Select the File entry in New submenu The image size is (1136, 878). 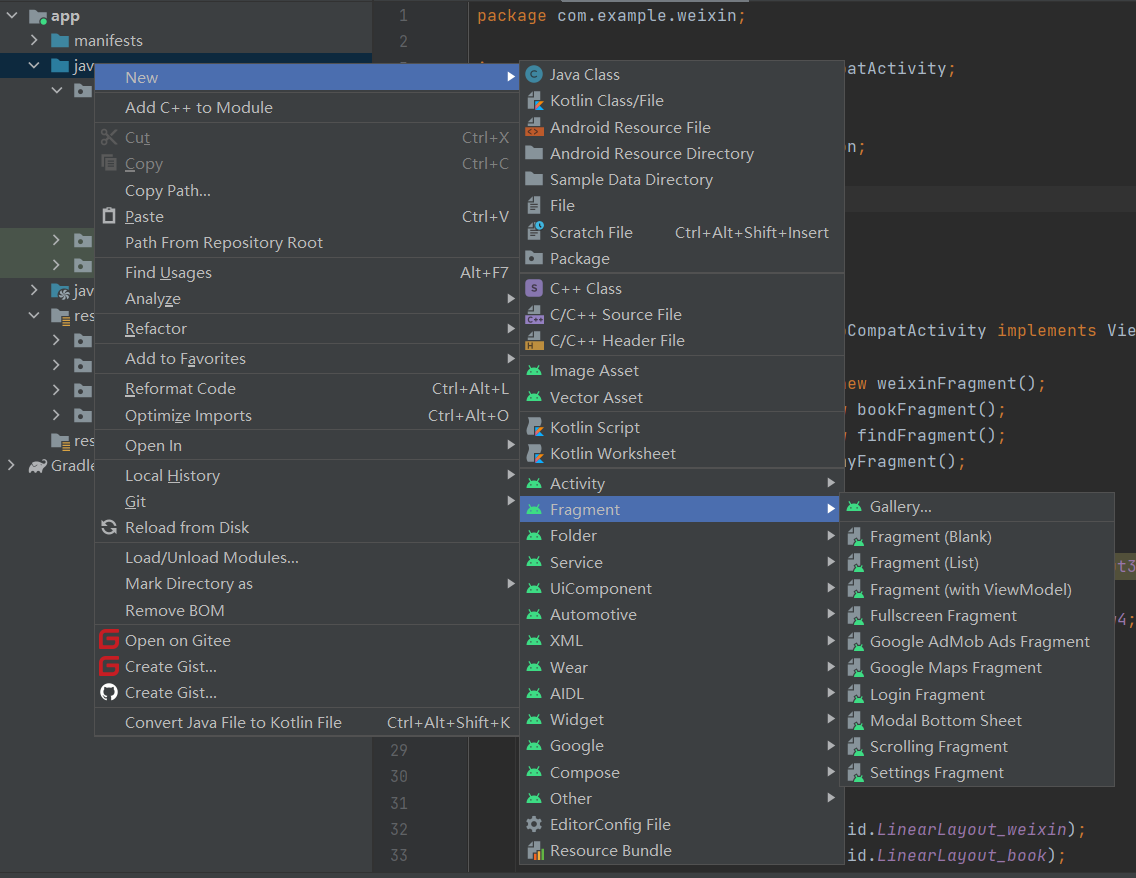coord(682,206)
